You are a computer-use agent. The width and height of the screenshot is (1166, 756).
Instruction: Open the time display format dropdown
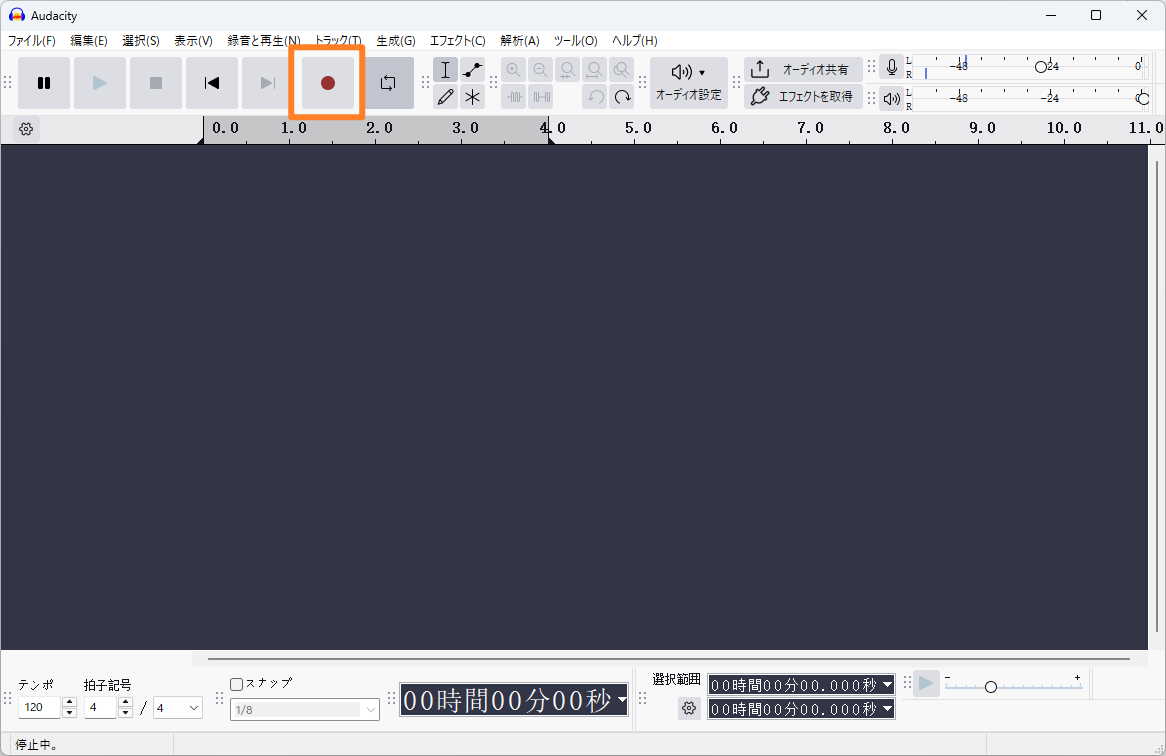click(x=620, y=701)
